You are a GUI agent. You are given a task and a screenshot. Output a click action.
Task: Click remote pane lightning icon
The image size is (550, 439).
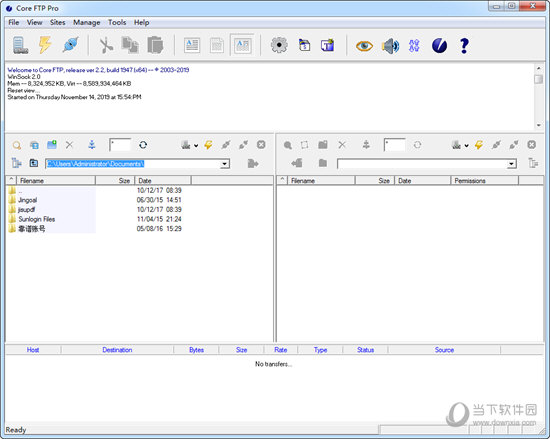coord(478,144)
